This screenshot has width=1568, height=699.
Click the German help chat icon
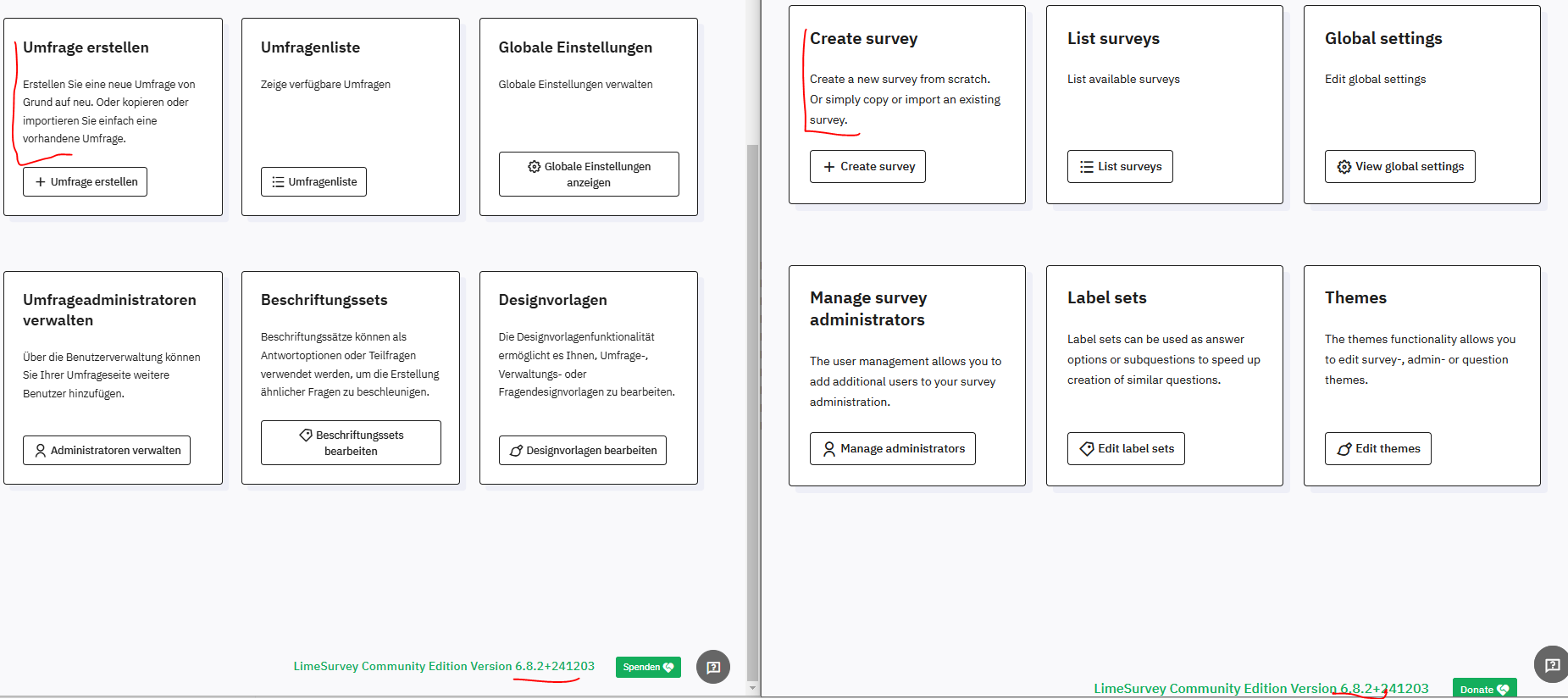713,667
